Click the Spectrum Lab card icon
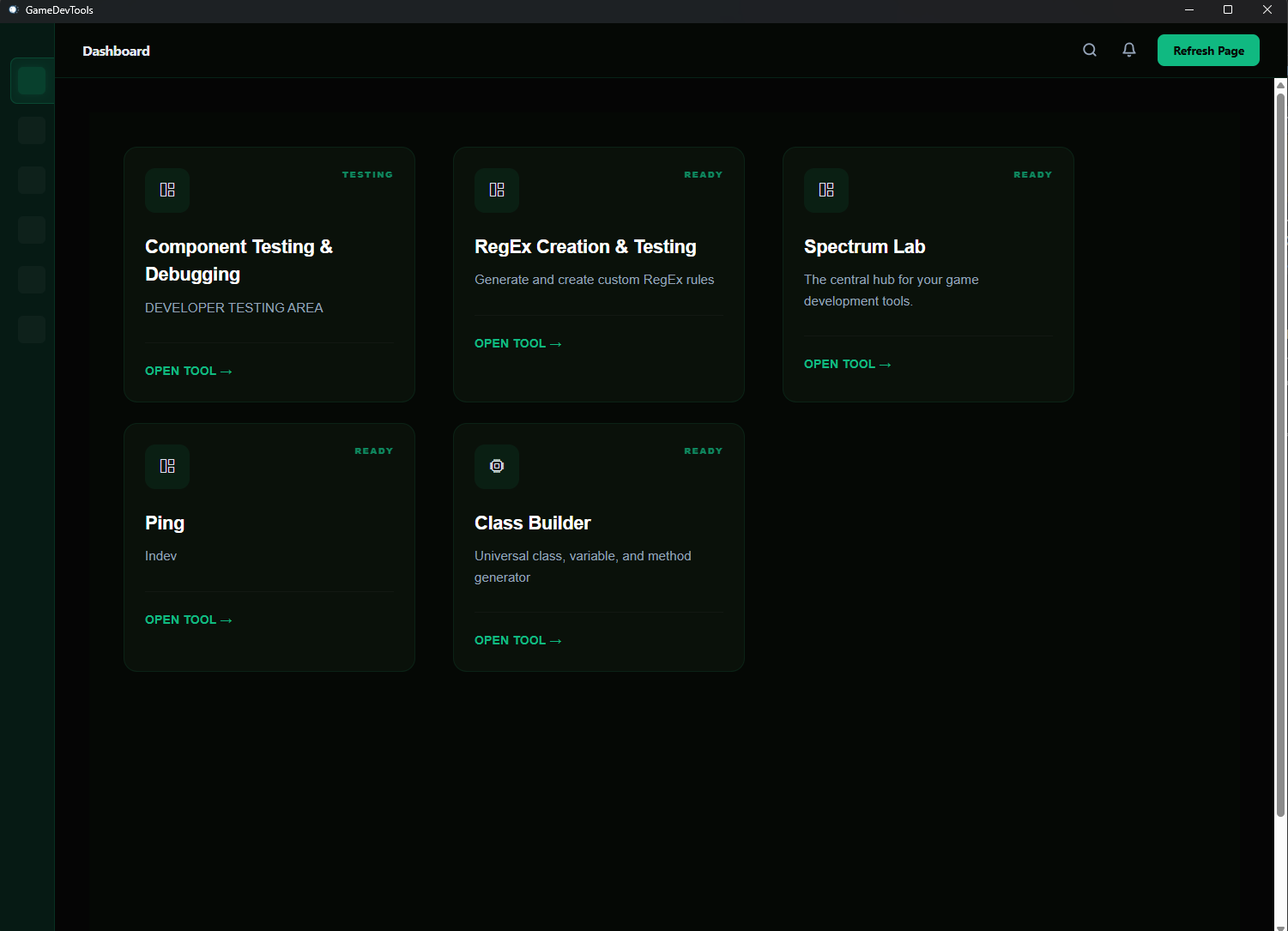Image resolution: width=1288 pixels, height=931 pixels. [x=826, y=190]
